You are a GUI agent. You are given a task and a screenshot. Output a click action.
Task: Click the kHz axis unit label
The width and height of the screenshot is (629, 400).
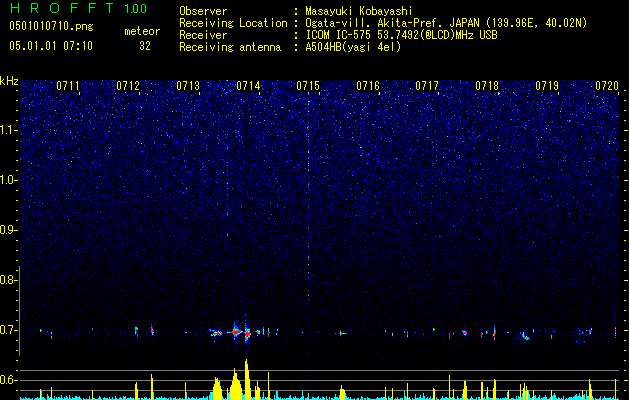click(9, 81)
